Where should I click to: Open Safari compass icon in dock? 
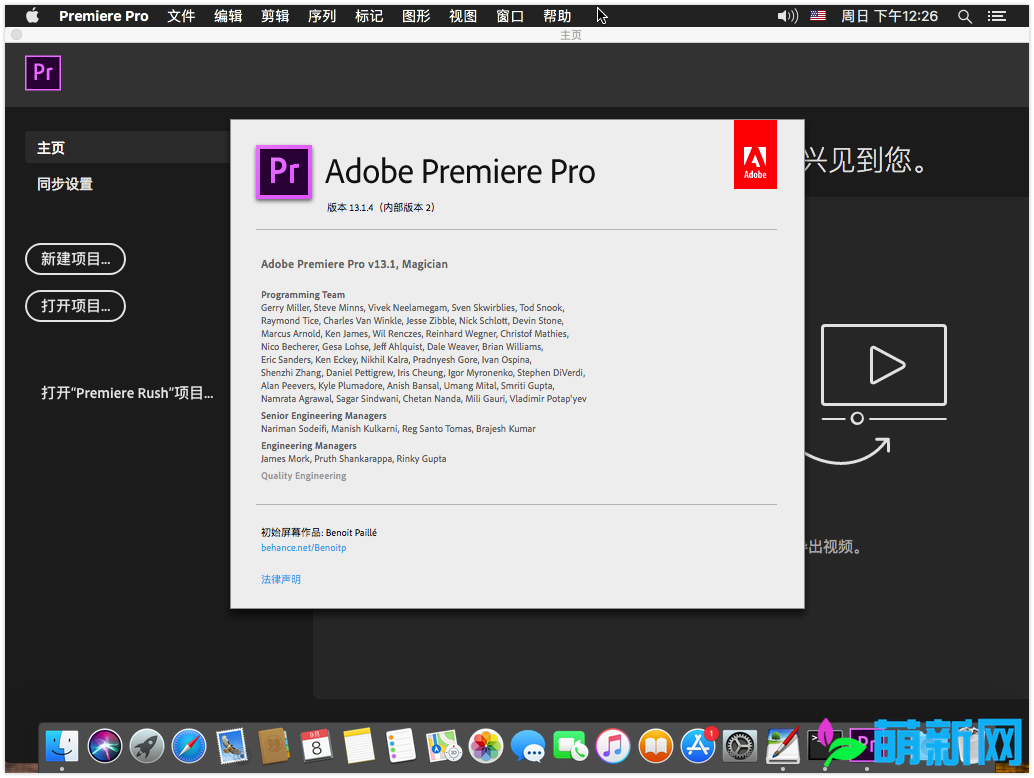click(189, 746)
